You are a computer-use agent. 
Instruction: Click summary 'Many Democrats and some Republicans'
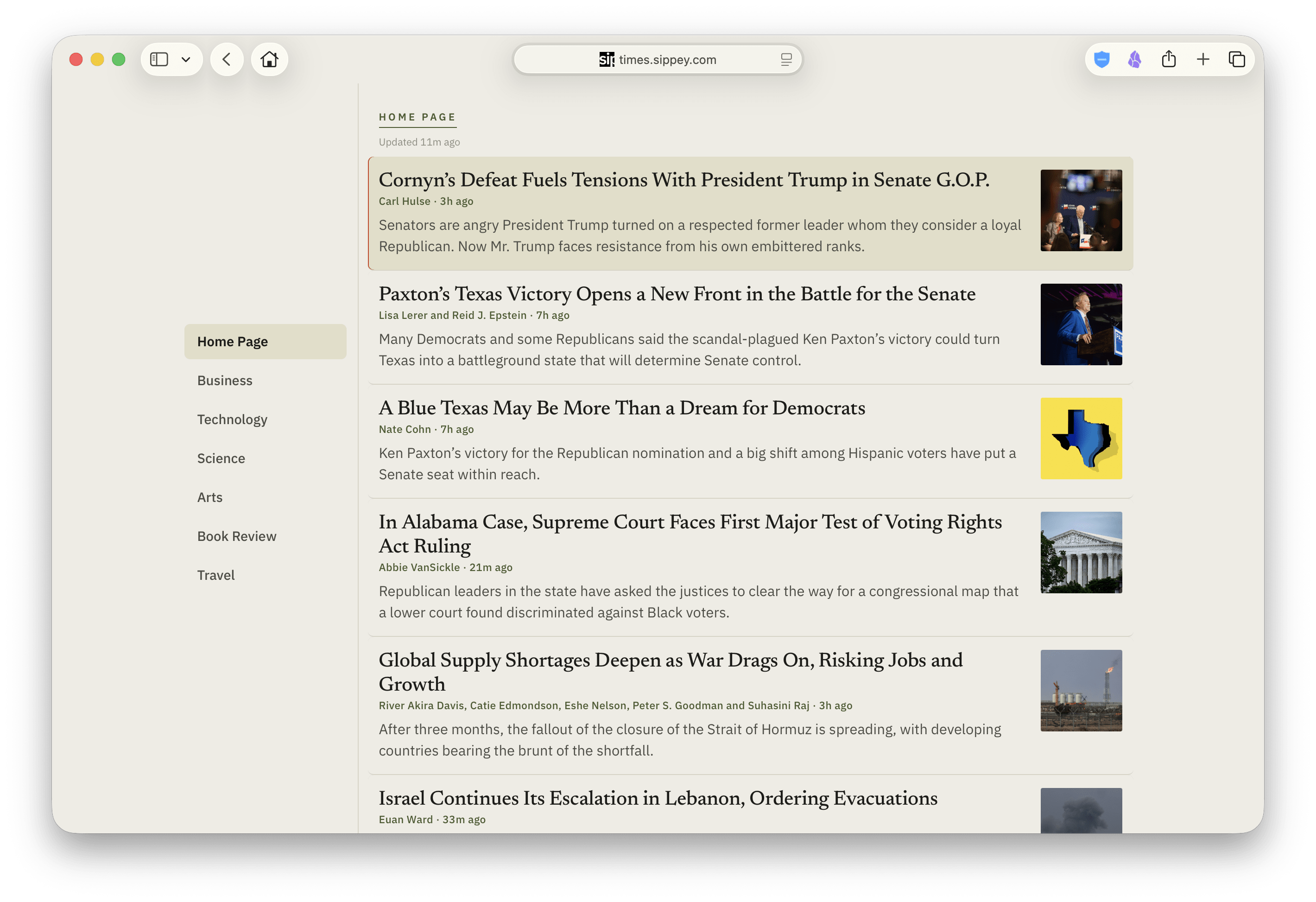(x=689, y=350)
